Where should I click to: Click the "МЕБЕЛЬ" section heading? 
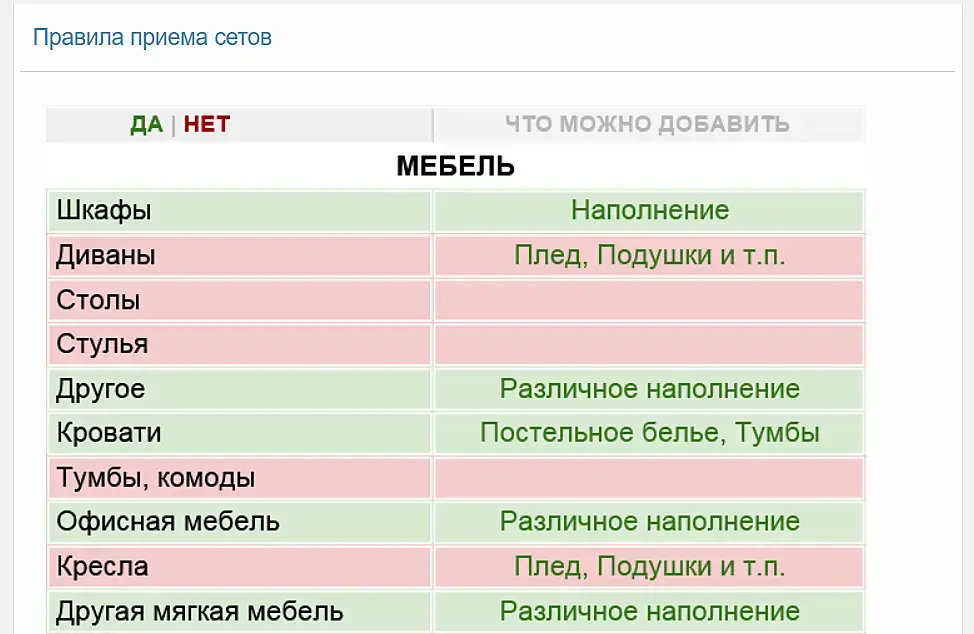point(455,166)
